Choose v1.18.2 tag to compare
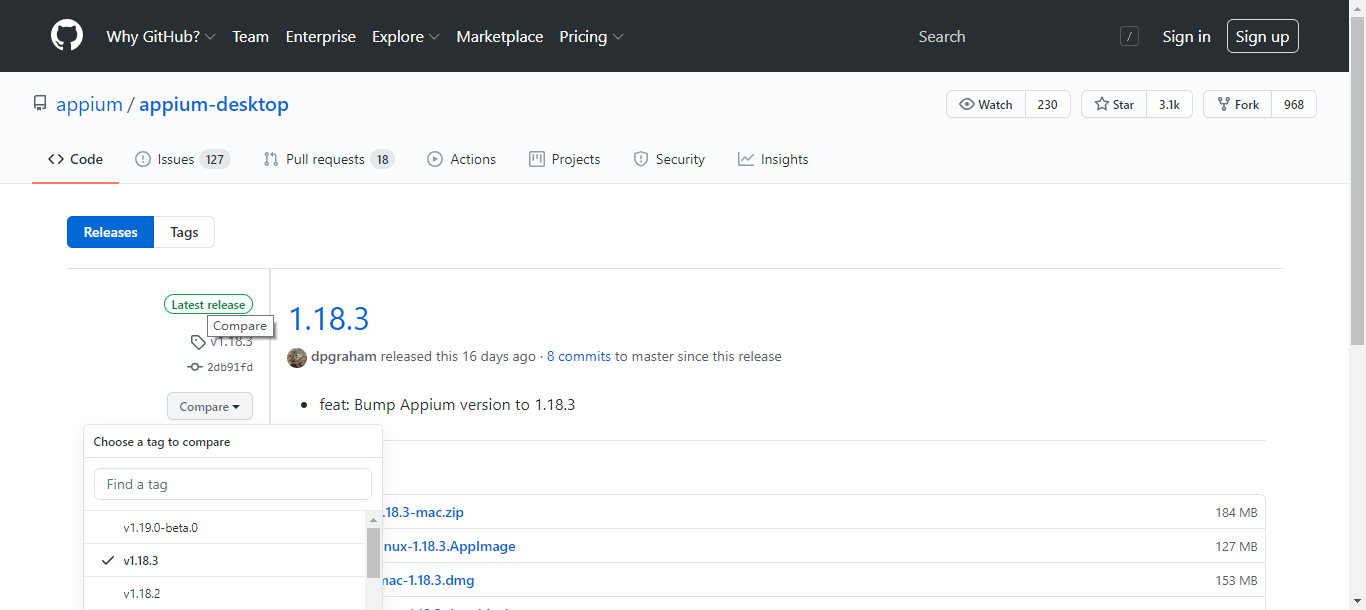This screenshot has width=1366, height=610. tap(141, 594)
